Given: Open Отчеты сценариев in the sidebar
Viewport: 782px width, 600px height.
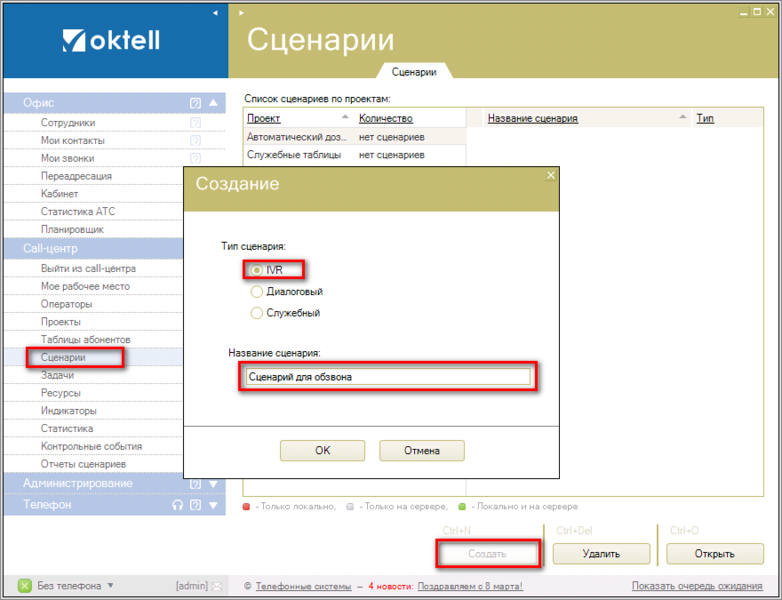Looking at the screenshot, I should coord(83,464).
